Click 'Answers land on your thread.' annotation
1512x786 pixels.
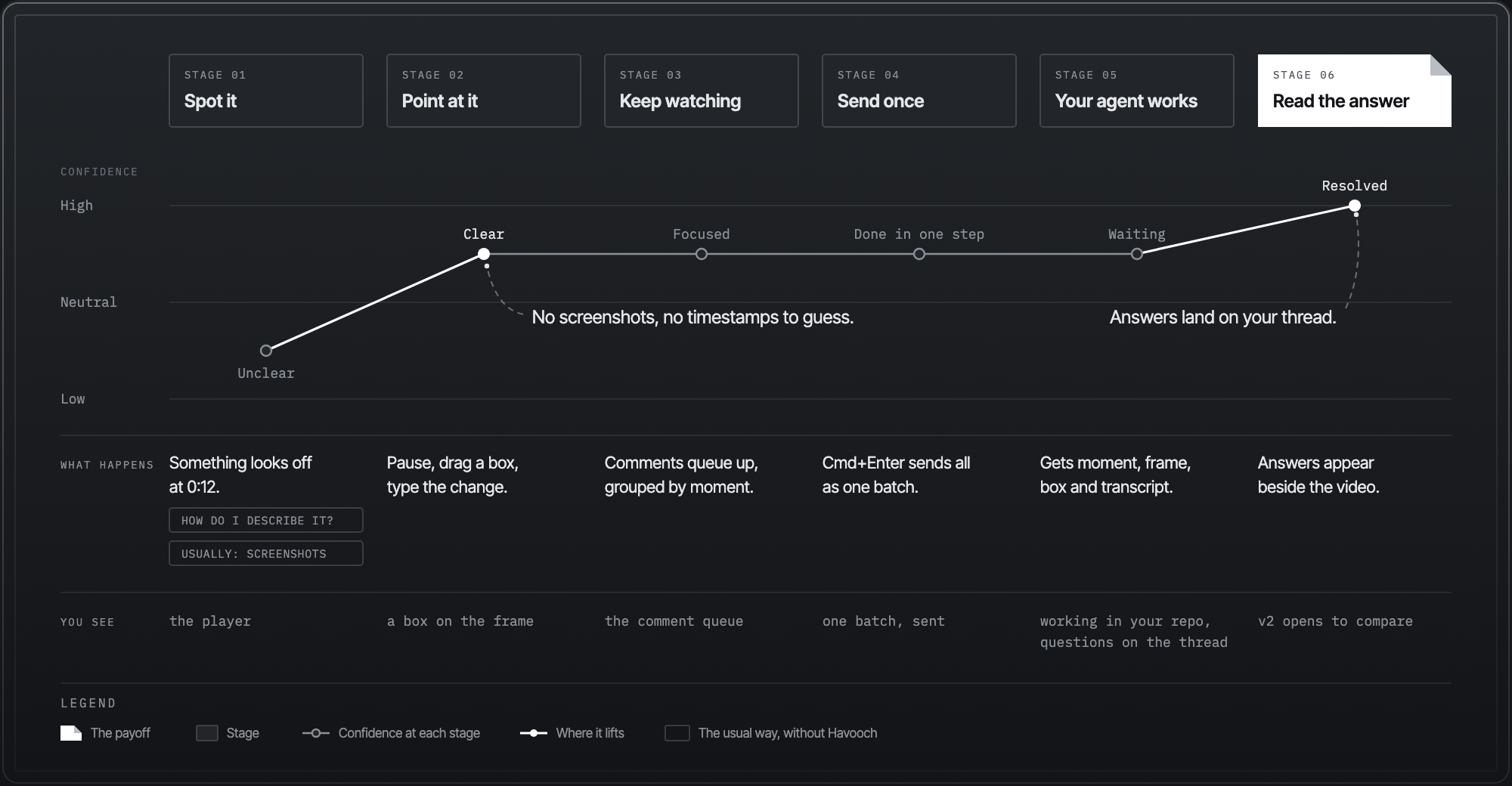coord(1222,317)
